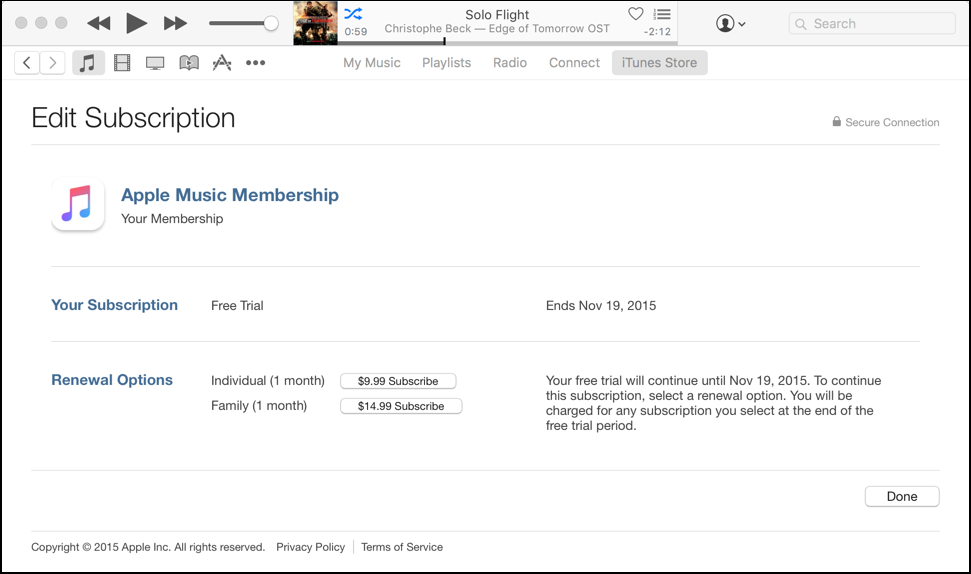This screenshot has width=971, height=574.
Task: Show more media types with ellipsis
Action: (255, 63)
